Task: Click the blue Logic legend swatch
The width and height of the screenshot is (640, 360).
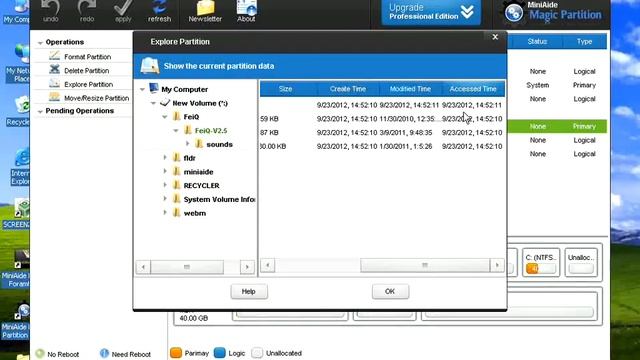Action: pyautogui.click(x=220, y=353)
